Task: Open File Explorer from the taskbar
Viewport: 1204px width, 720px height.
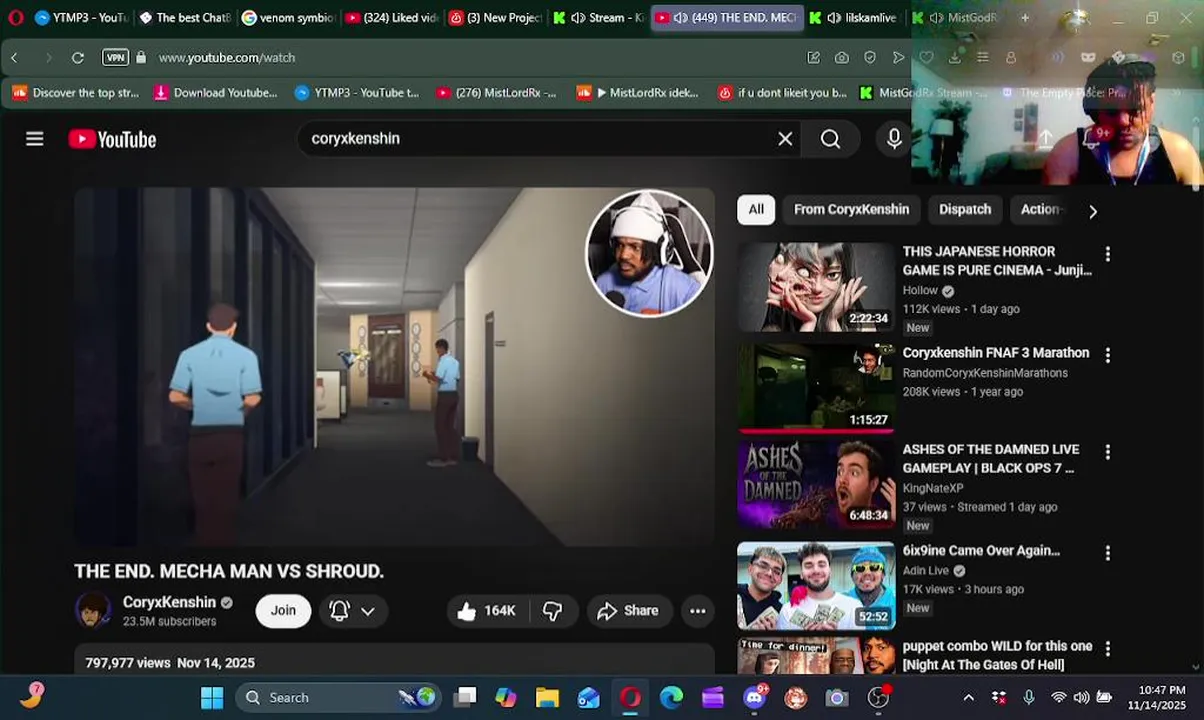Action: [x=547, y=698]
